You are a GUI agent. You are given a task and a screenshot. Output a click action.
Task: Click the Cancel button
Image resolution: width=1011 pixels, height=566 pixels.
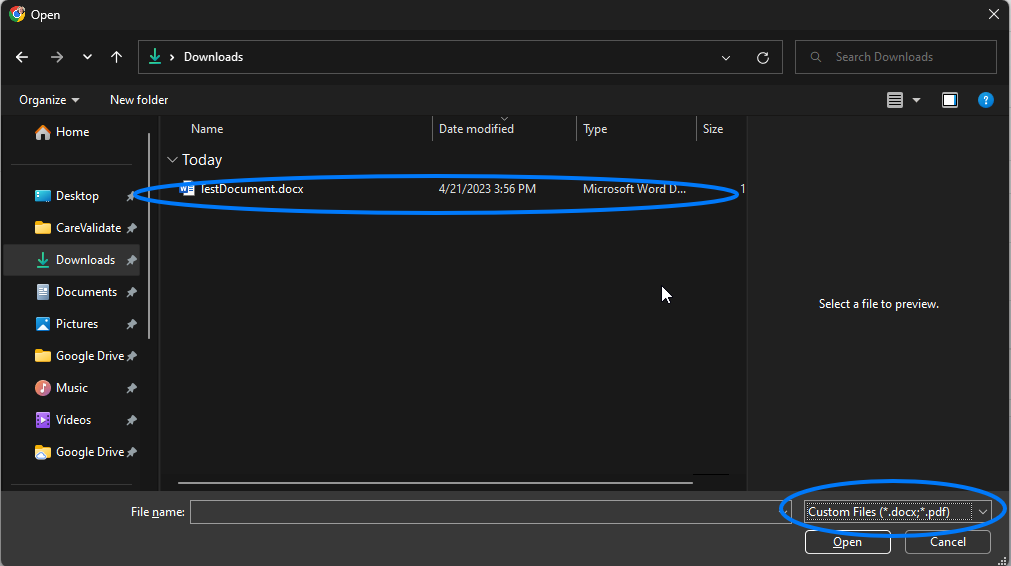pyautogui.click(x=947, y=542)
